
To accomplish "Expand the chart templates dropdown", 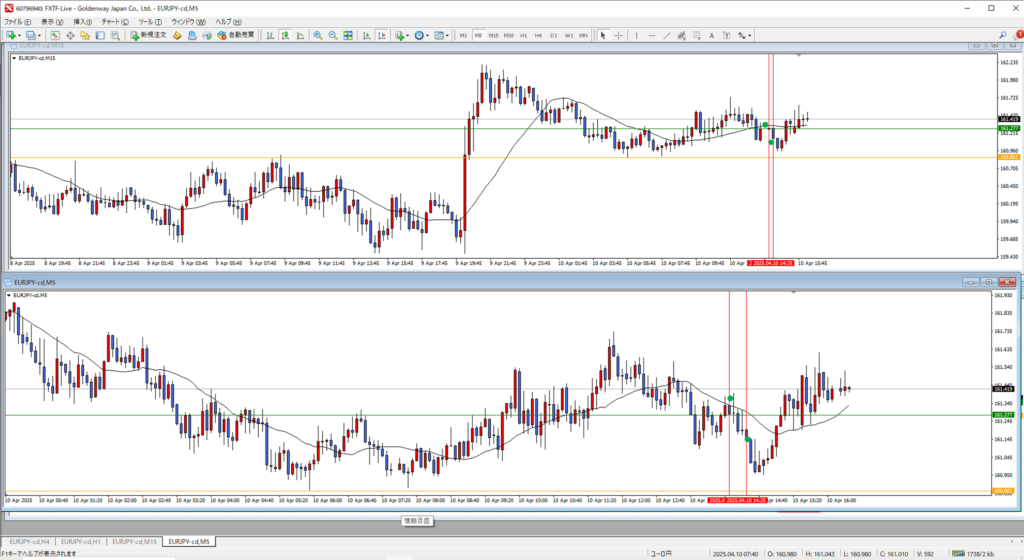I will point(447,35).
